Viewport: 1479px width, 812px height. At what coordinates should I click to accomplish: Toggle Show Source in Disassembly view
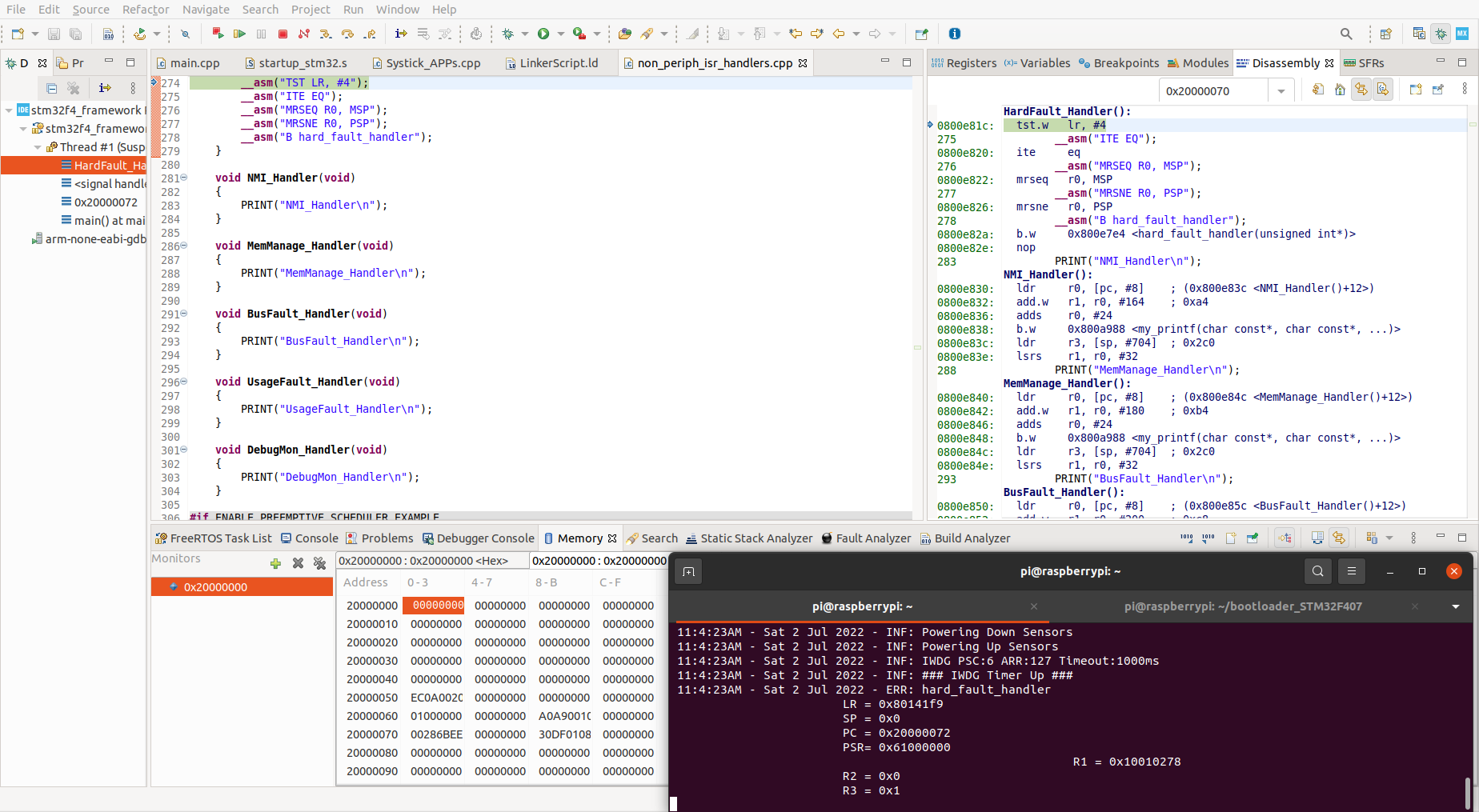[x=1383, y=90]
